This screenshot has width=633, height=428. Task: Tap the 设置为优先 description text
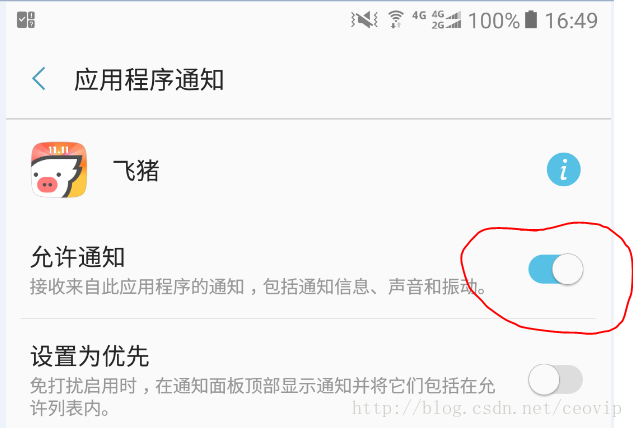click(262, 397)
